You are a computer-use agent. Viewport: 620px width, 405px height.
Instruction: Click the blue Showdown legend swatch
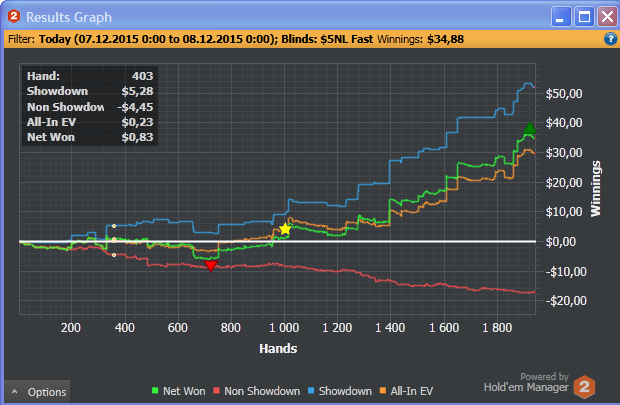click(x=311, y=391)
